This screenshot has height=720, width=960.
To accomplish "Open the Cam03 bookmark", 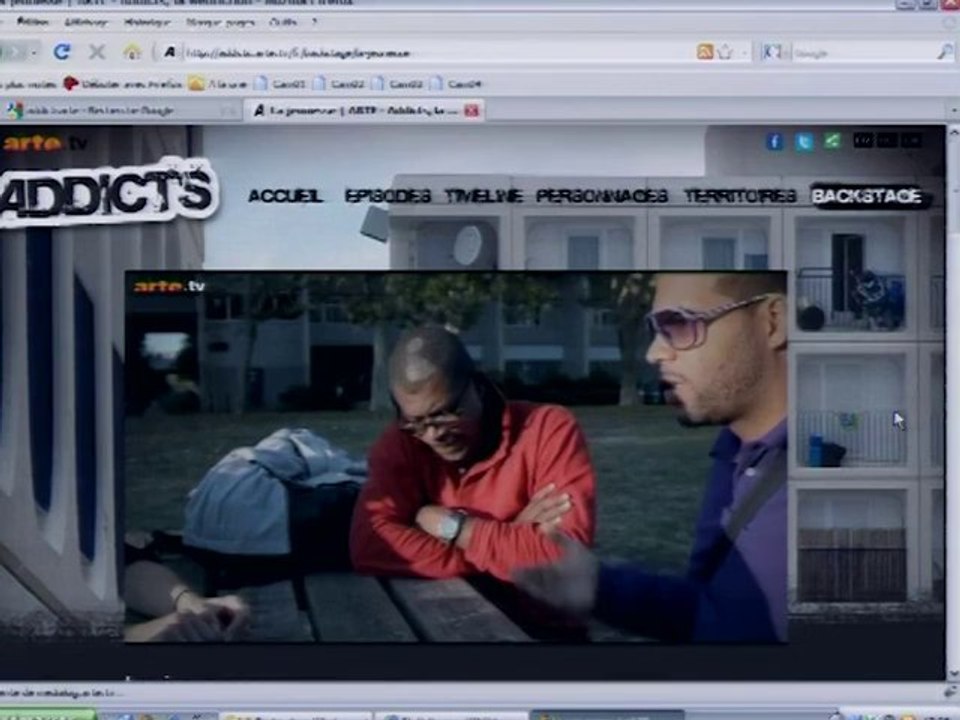I will [x=397, y=83].
